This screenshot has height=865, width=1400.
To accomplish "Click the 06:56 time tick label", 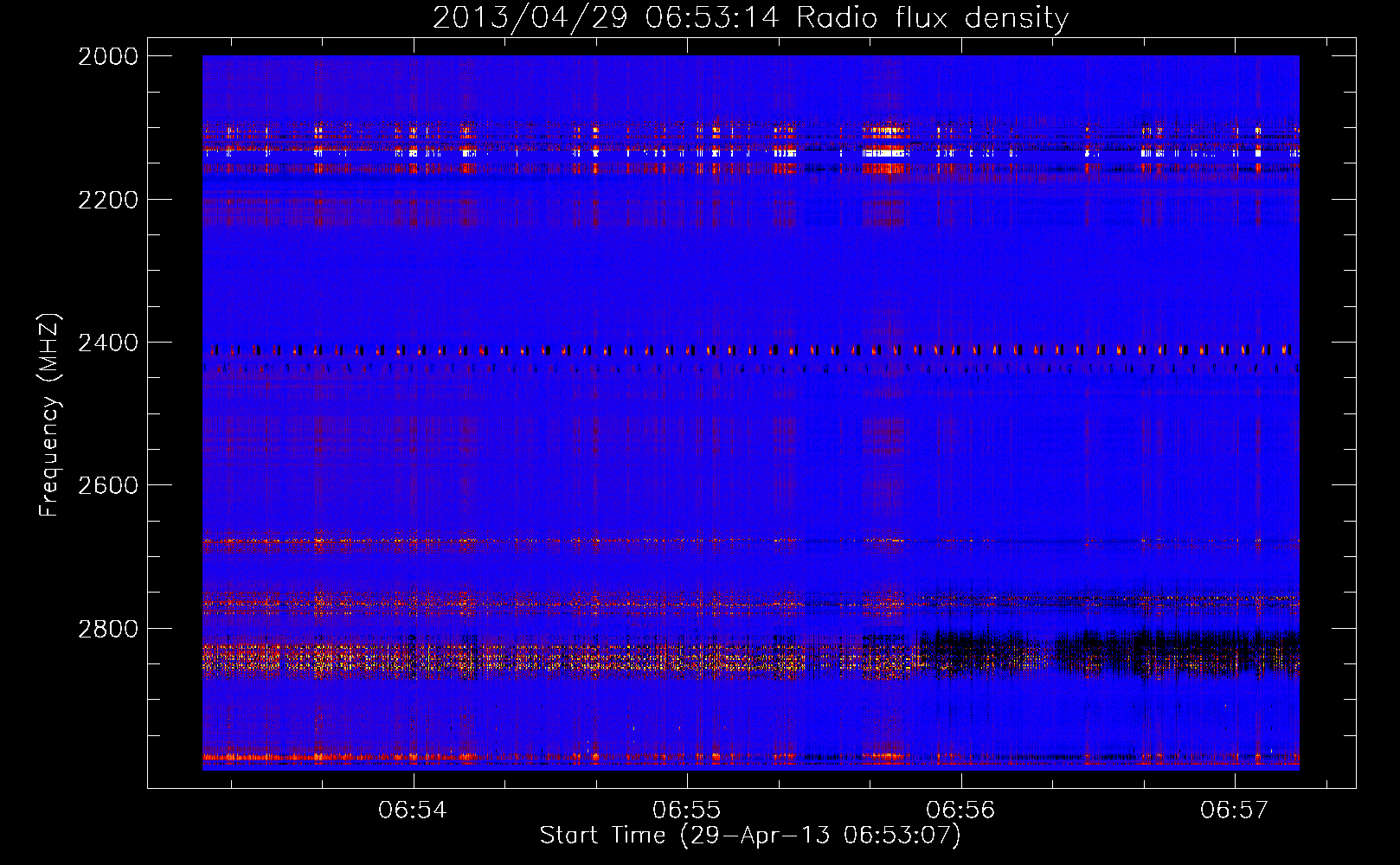I will point(960,811).
